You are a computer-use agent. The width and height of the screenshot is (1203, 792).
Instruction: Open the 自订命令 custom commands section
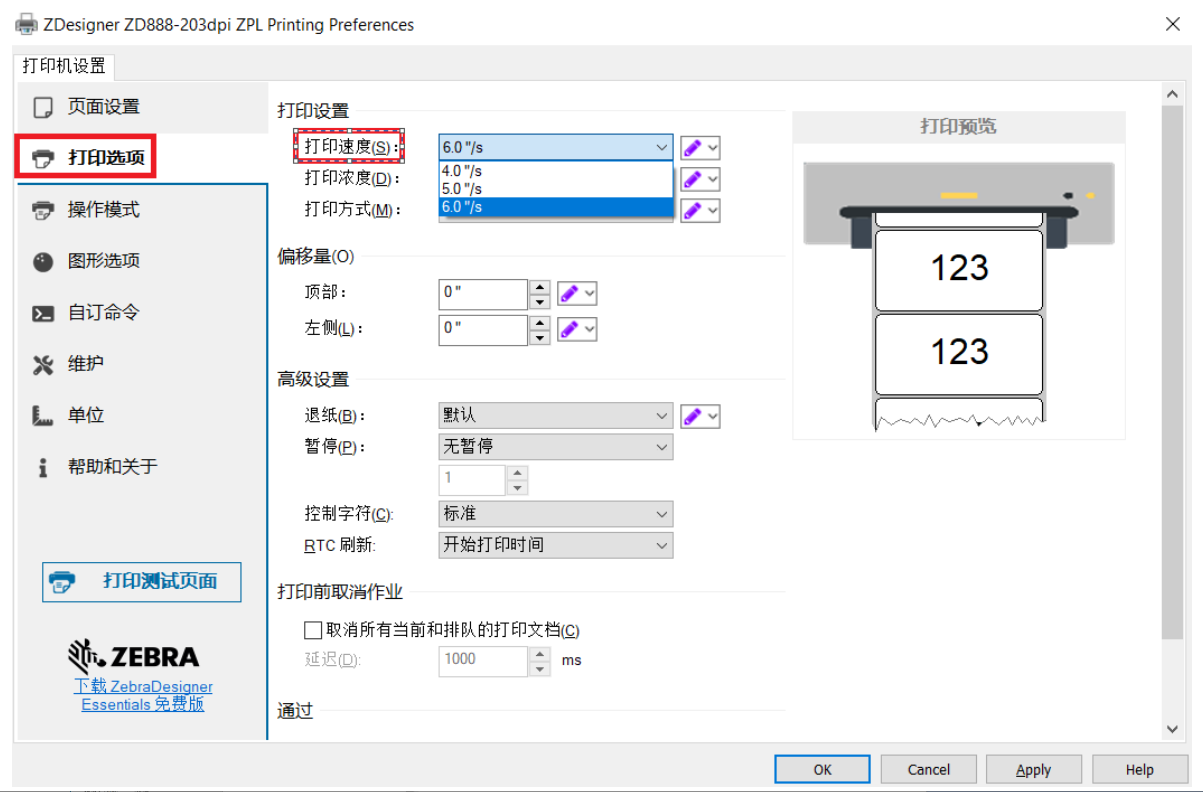pyautogui.click(x=141, y=313)
